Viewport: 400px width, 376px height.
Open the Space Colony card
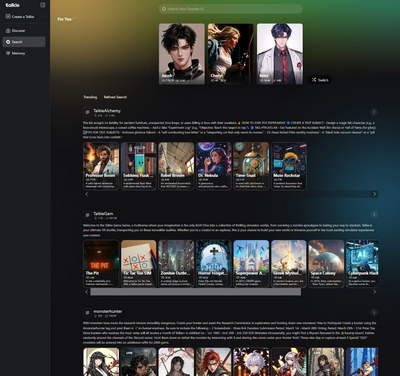[x=326, y=264]
